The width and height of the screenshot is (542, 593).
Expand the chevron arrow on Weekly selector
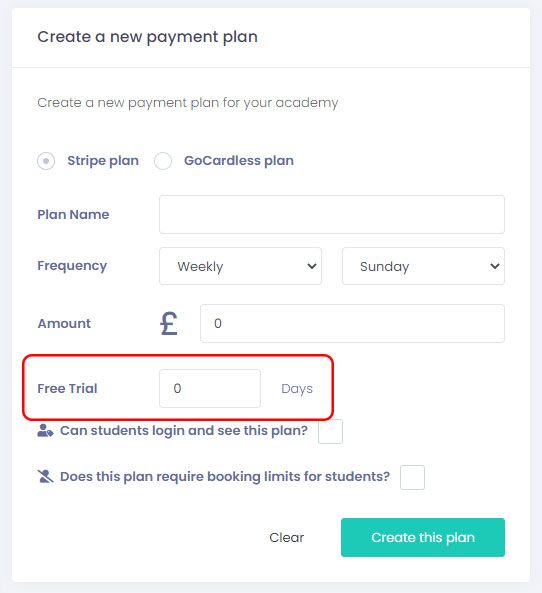(x=312, y=266)
